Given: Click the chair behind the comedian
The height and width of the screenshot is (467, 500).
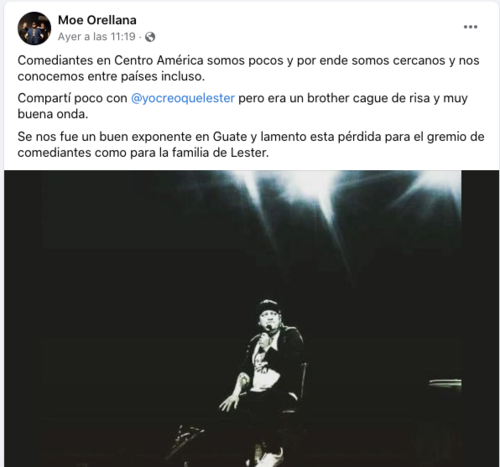Looking at the screenshot, I should pyautogui.click(x=298, y=387).
